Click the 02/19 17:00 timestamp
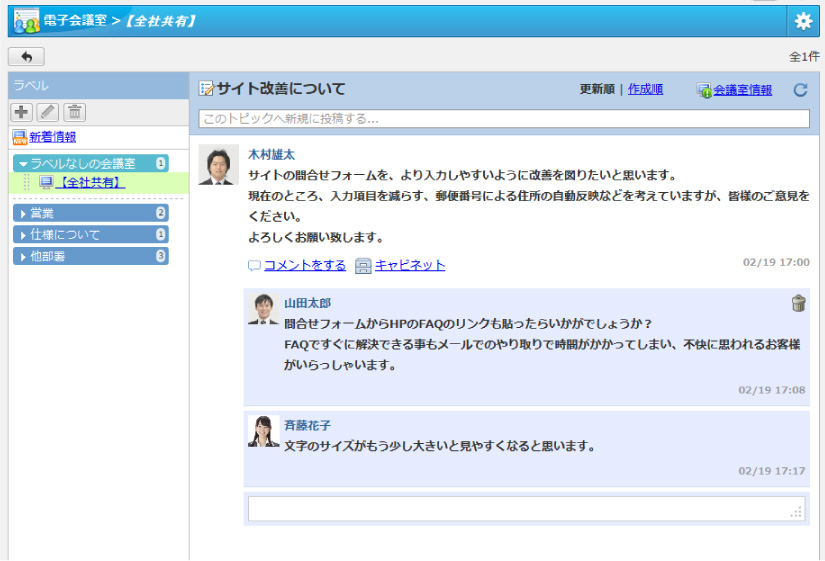The image size is (825, 561). pyautogui.click(x=776, y=262)
